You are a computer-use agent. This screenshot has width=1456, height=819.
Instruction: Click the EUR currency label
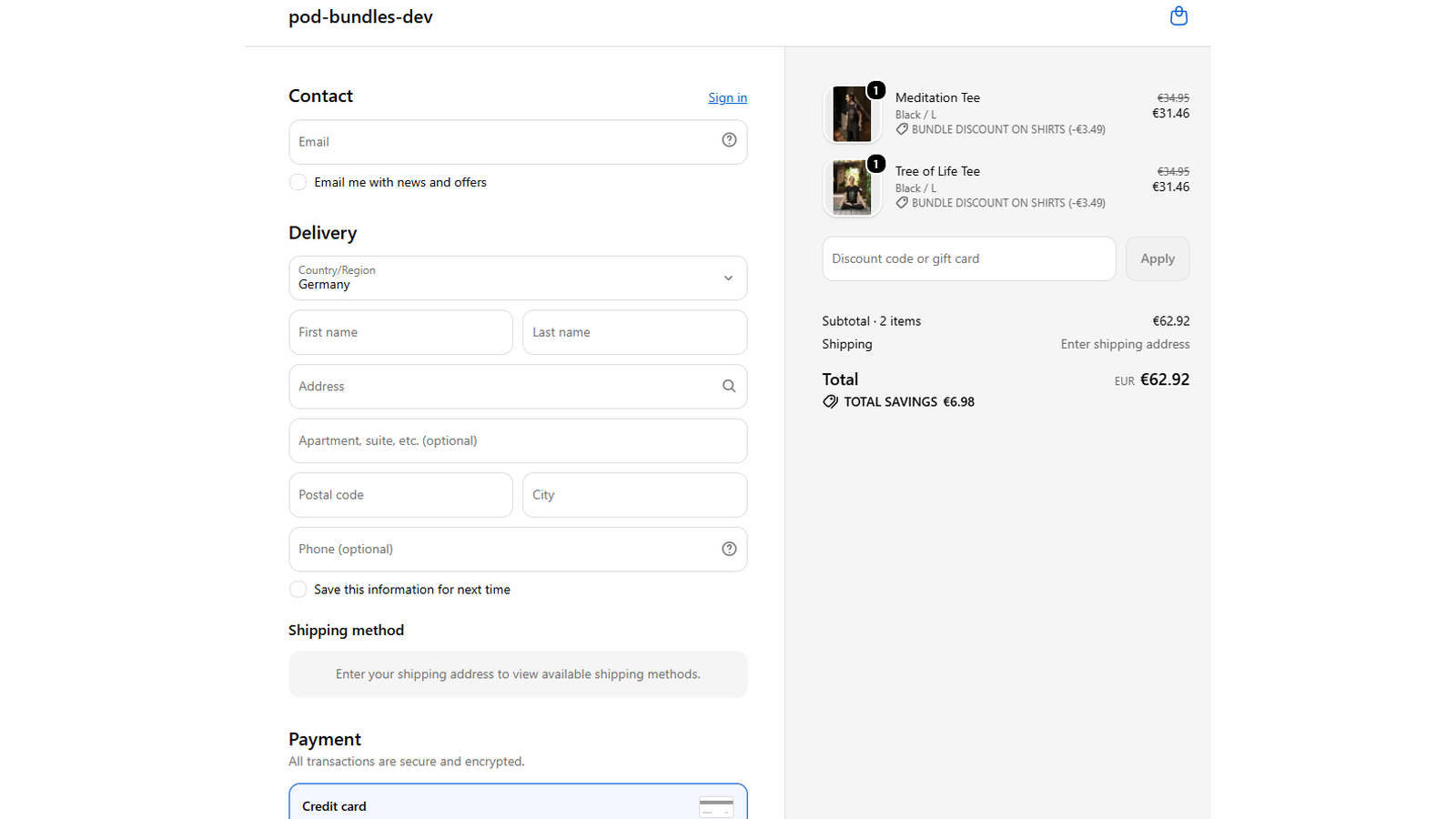[x=1125, y=381]
